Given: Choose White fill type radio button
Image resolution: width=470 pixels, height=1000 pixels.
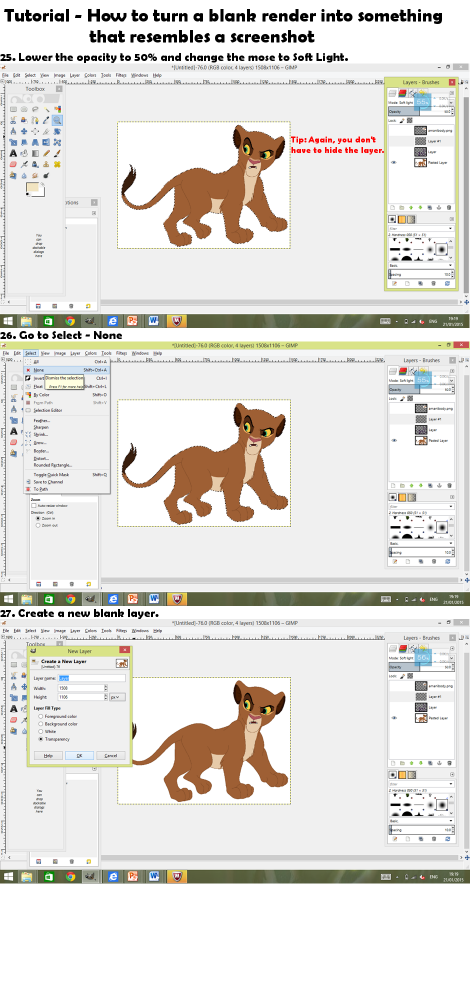Looking at the screenshot, I should pyautogui.click(x=41, y=732).
